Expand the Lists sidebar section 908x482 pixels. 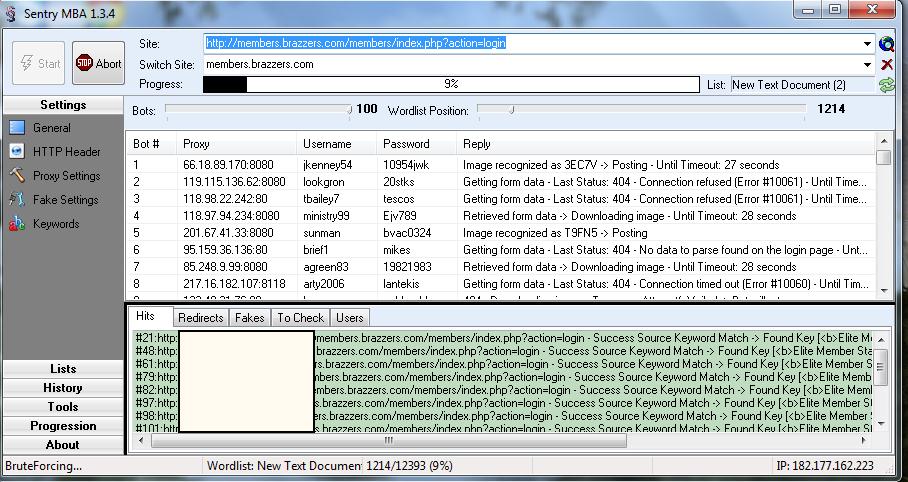point(63,369)
